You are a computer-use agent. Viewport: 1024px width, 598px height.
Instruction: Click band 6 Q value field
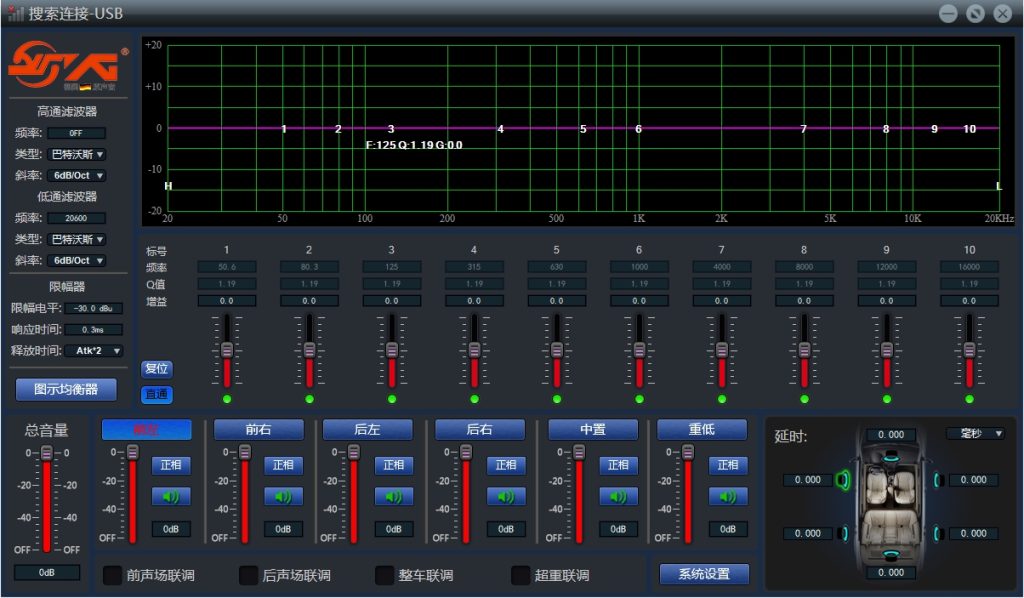coord(639,284)
